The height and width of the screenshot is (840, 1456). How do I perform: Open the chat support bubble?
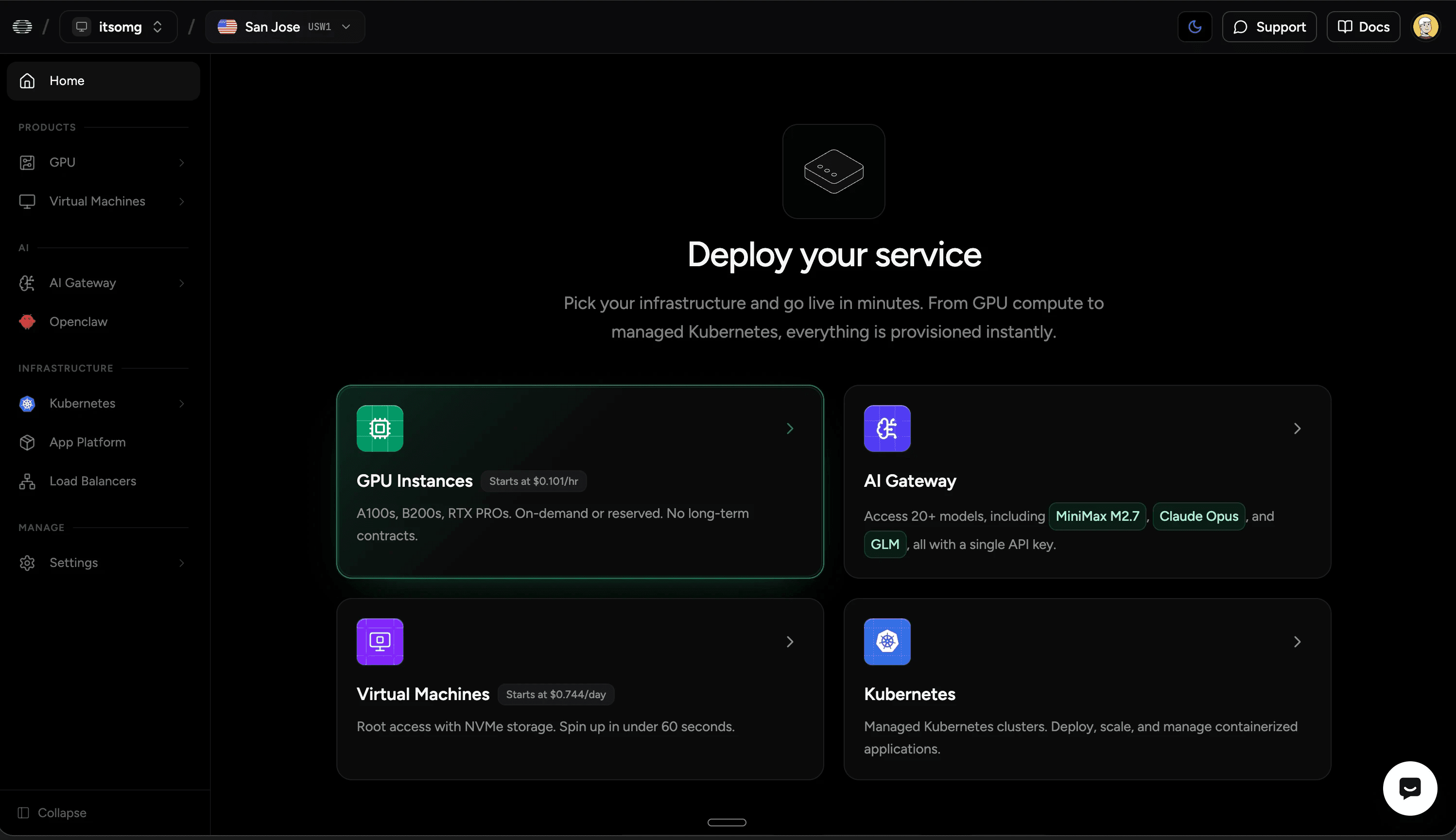(x=1409, y=788)
